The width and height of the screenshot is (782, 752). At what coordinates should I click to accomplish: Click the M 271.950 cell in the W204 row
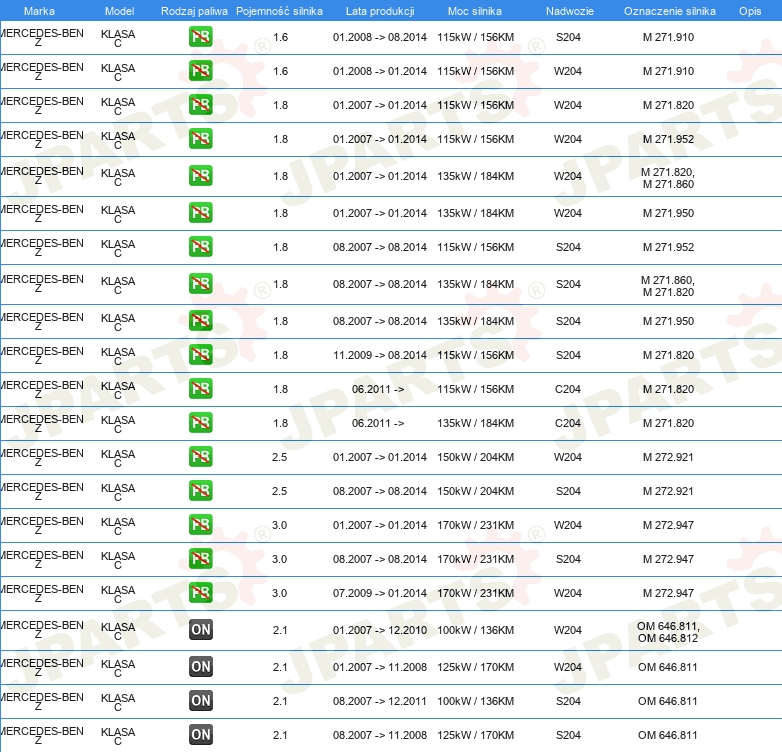[x=668, y=213]
